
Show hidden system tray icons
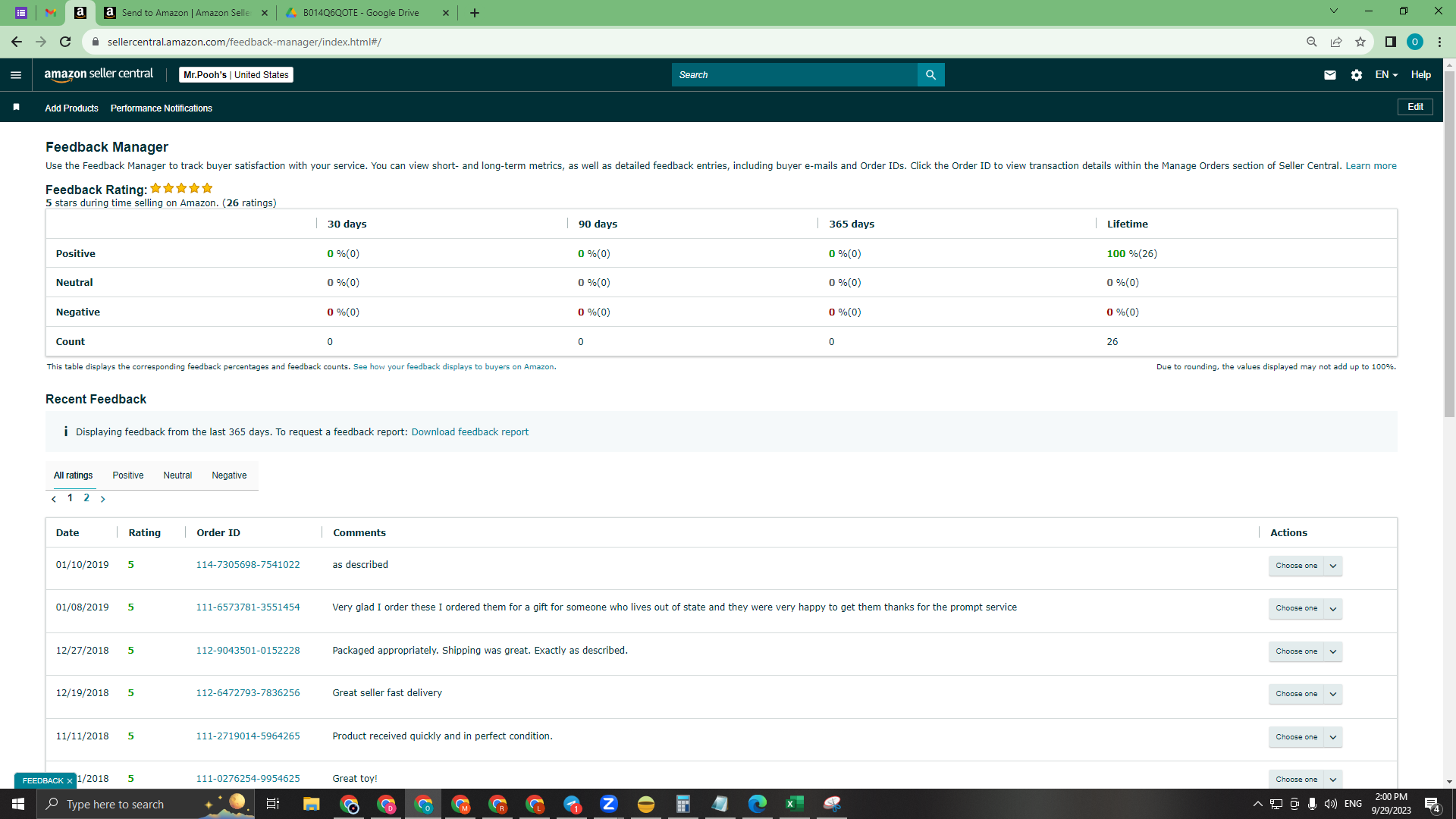[1257, 804]
